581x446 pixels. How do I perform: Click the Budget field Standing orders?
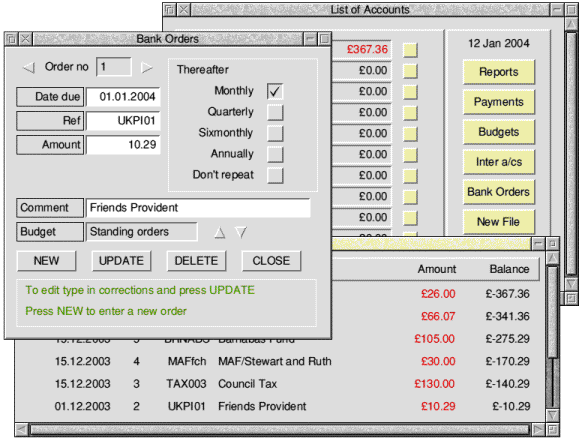click(142, 232)
